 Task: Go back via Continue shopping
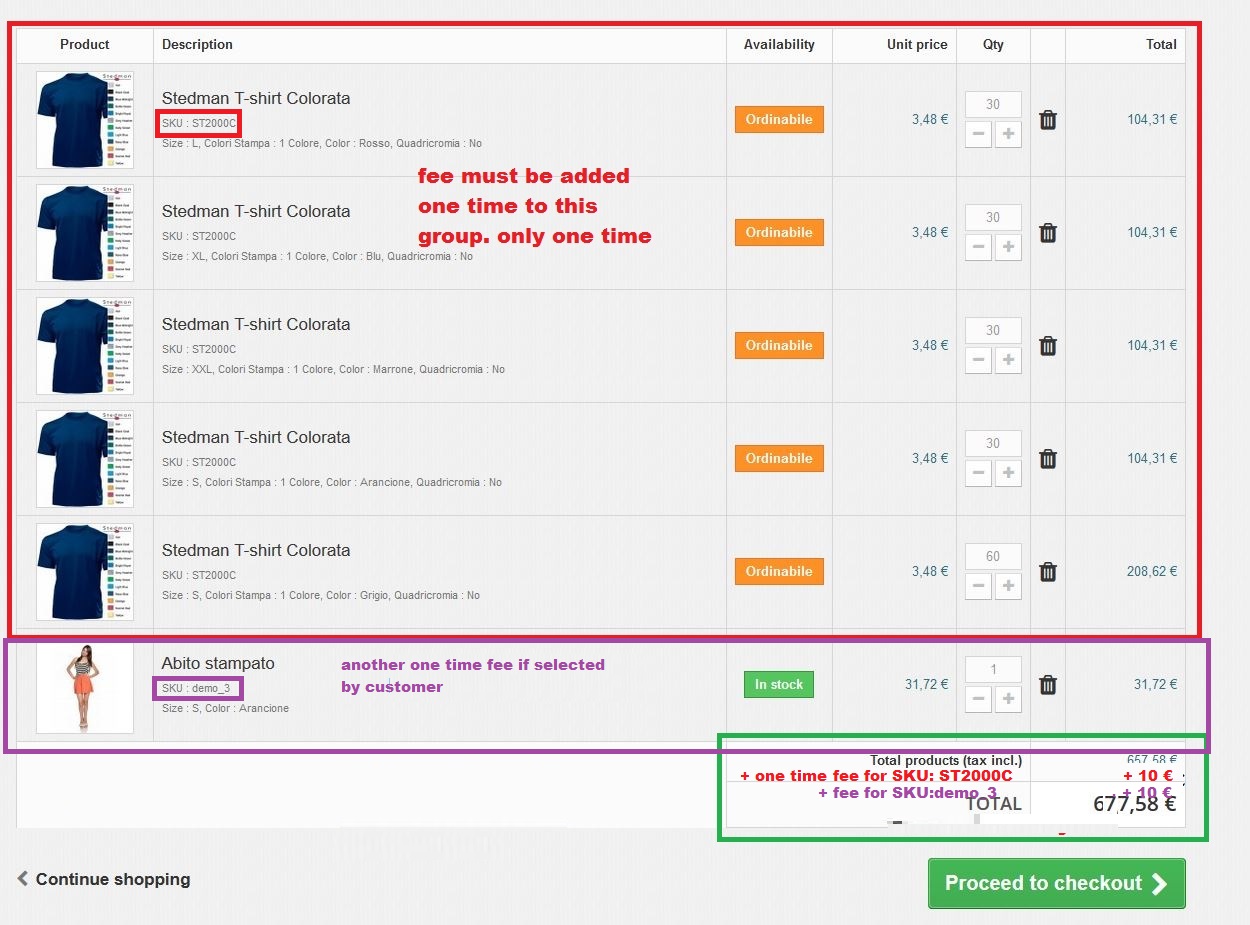[103, 879]
